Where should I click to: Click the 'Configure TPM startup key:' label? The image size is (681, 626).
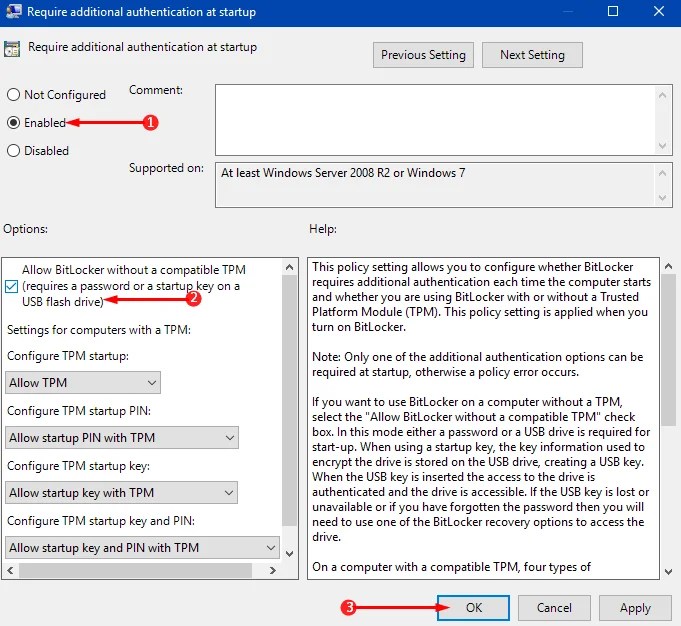tap(78, 466)
